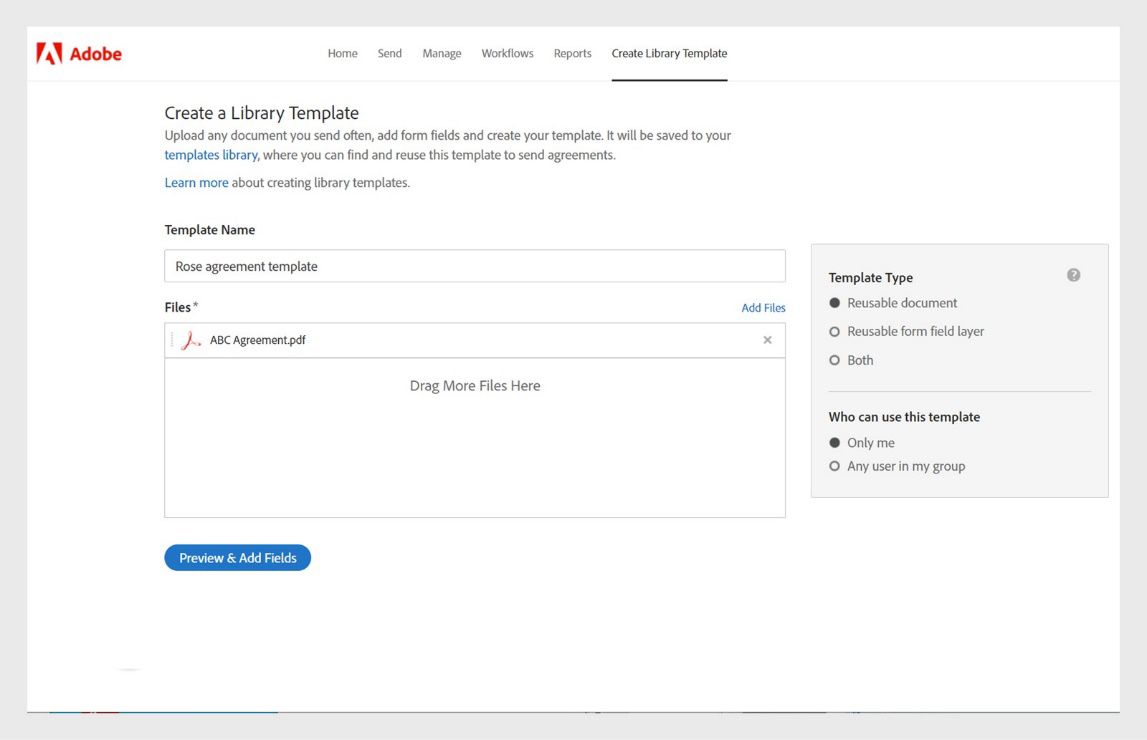This screenshot has height=740, width=1147.
Task: Navigate to the Home tab
Action: coord(342,53)
